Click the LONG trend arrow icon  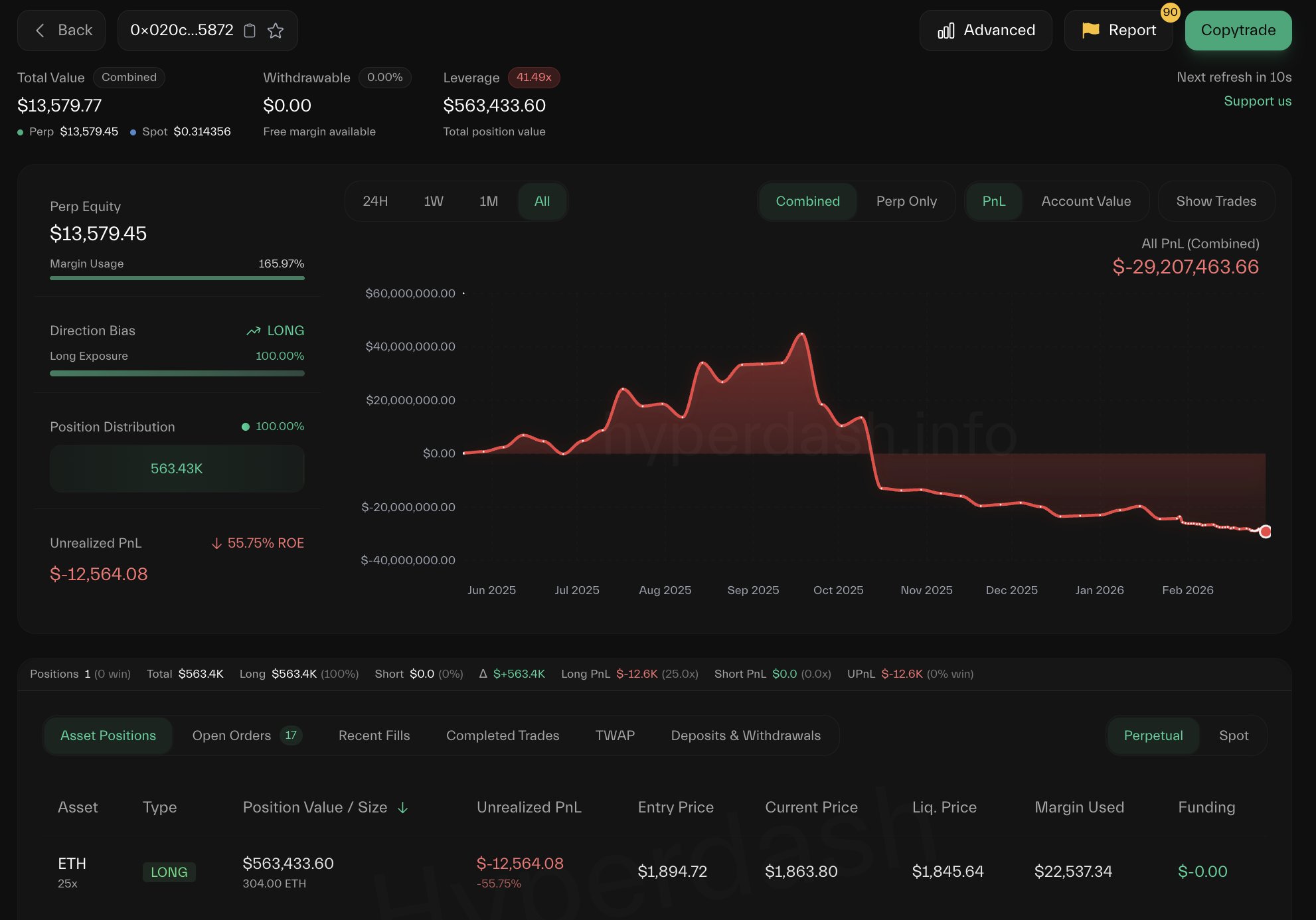(253, 331)
